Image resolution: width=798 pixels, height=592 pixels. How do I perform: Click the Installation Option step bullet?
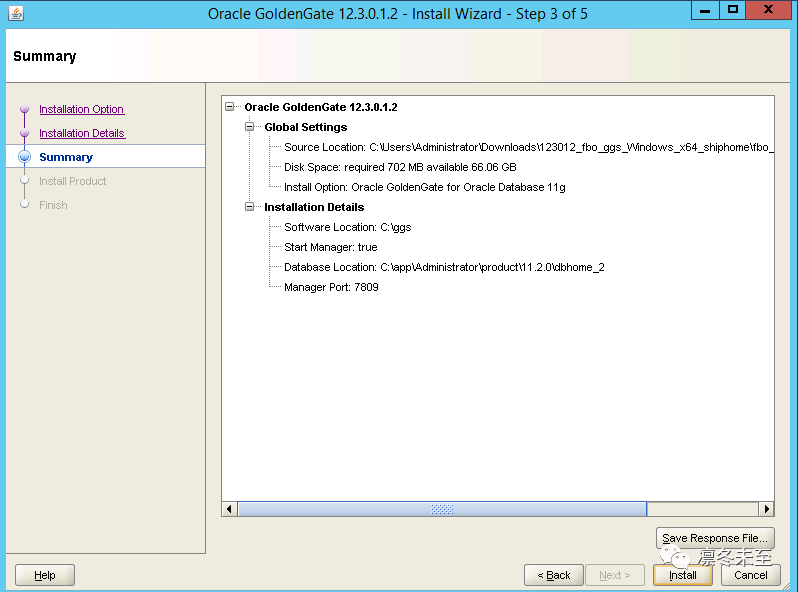[24, 109]
